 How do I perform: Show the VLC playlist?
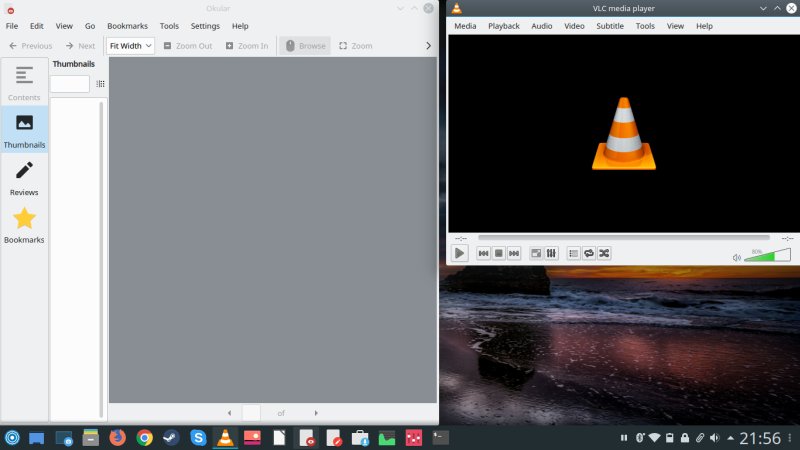[574, 254]
